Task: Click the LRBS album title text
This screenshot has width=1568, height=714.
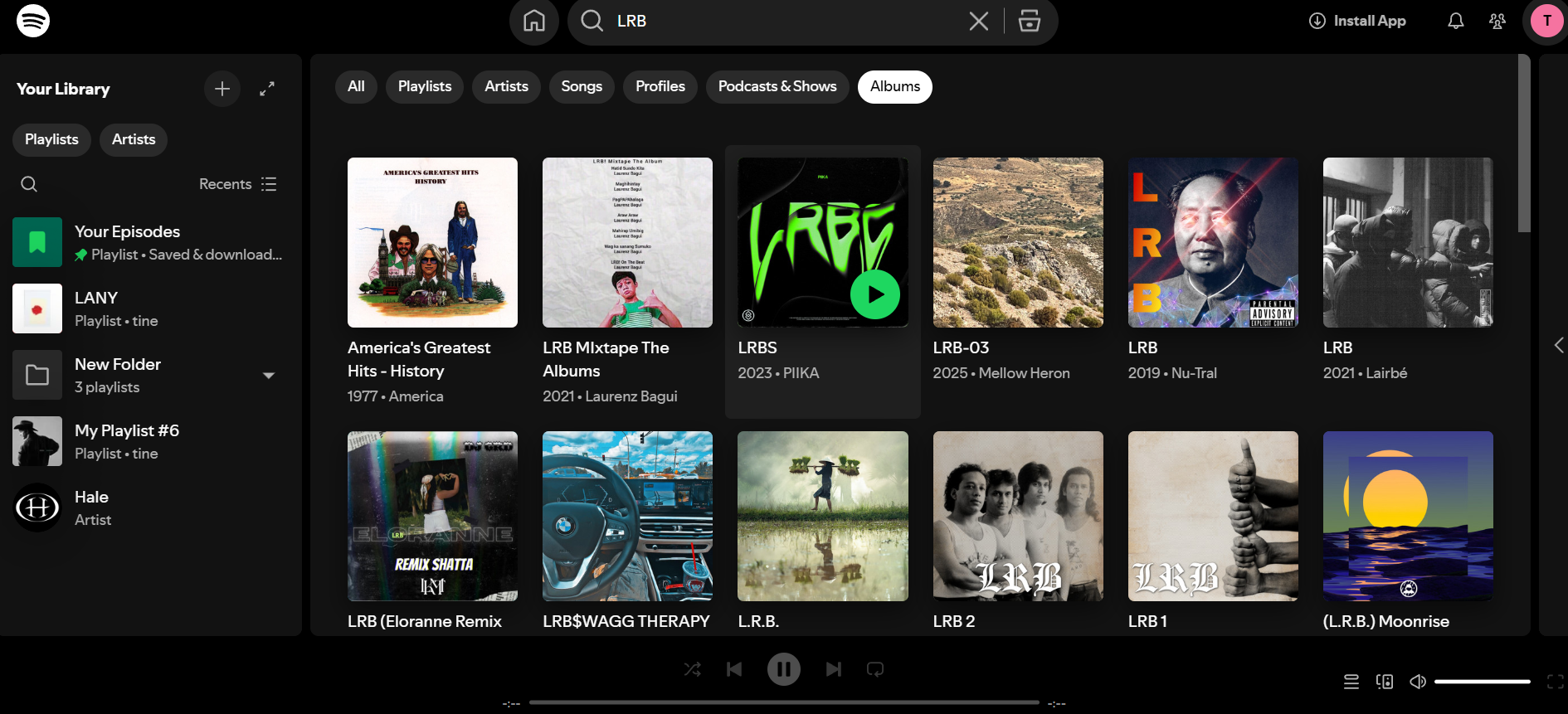Action: (x=757, y=347)
